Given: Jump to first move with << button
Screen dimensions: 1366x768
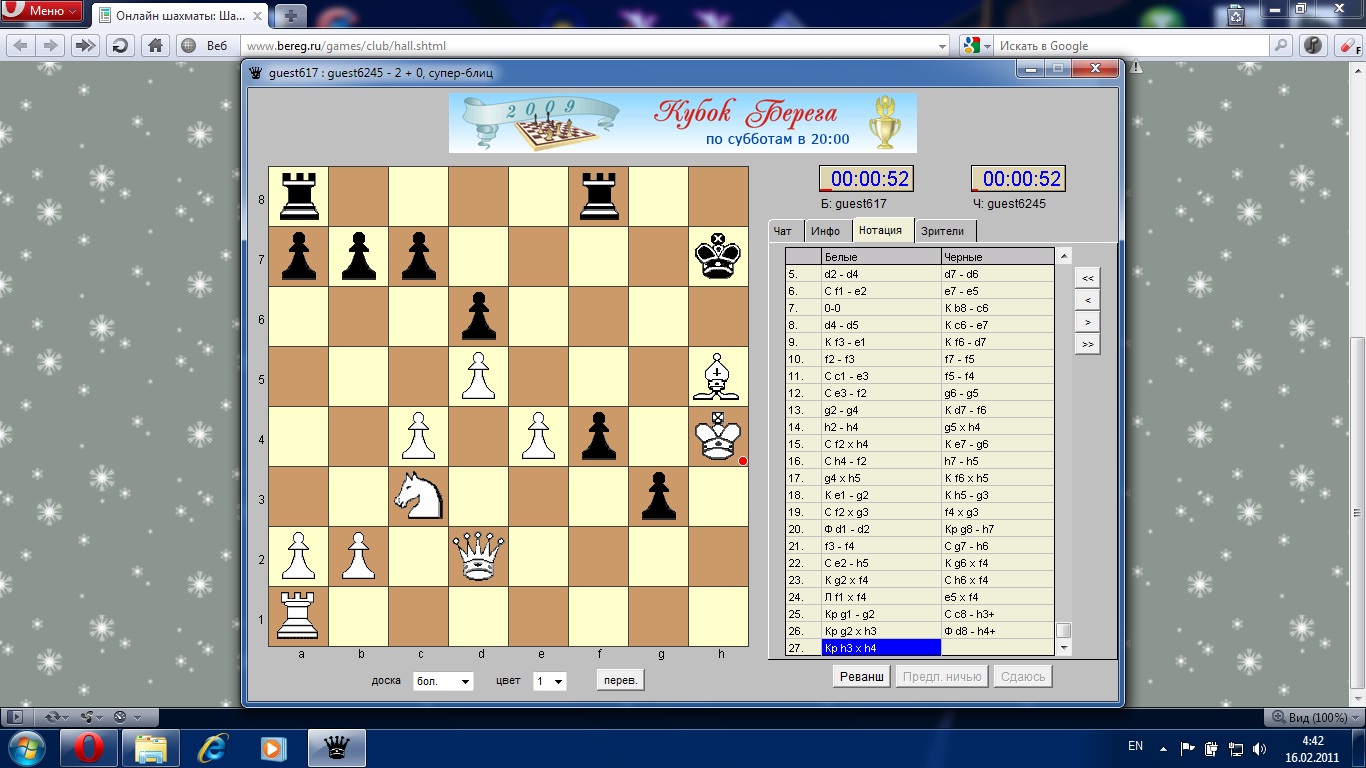Looking at the screenshot, I should point(1087,277).
